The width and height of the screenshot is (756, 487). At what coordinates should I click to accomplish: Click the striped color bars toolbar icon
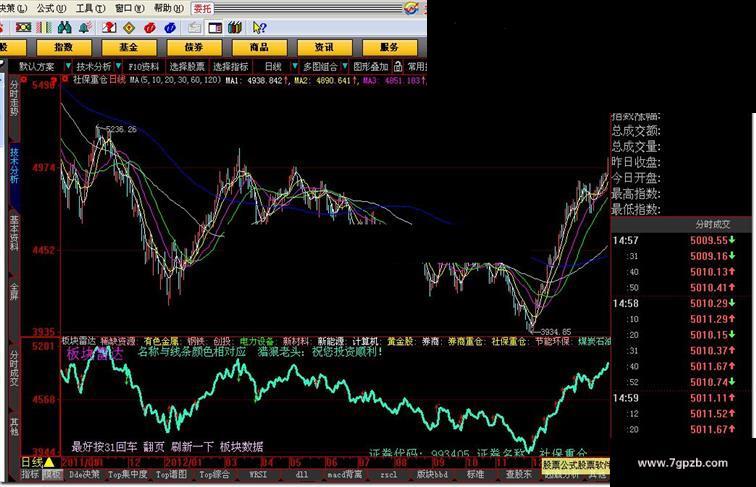44,27
